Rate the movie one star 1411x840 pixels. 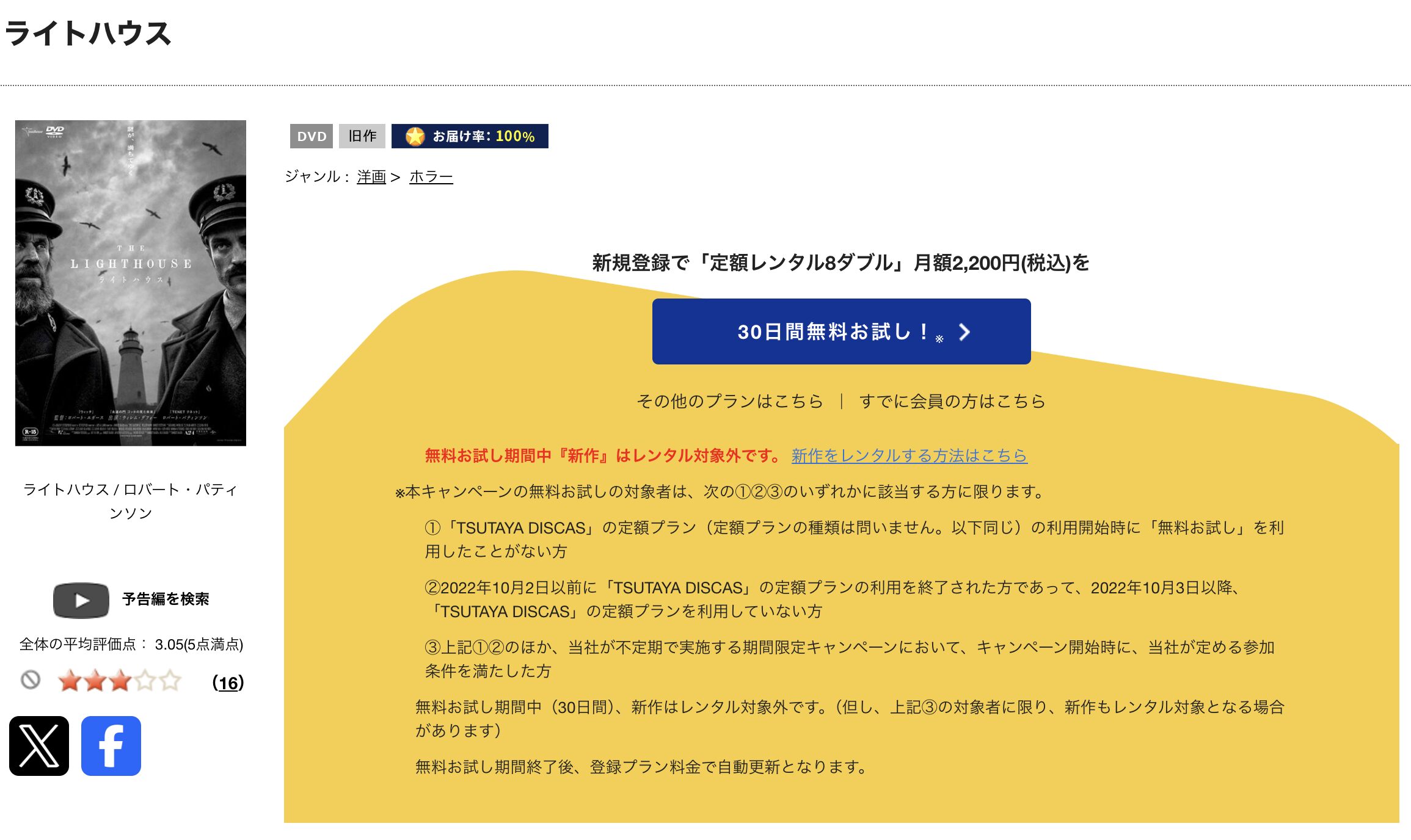point(70,681)
